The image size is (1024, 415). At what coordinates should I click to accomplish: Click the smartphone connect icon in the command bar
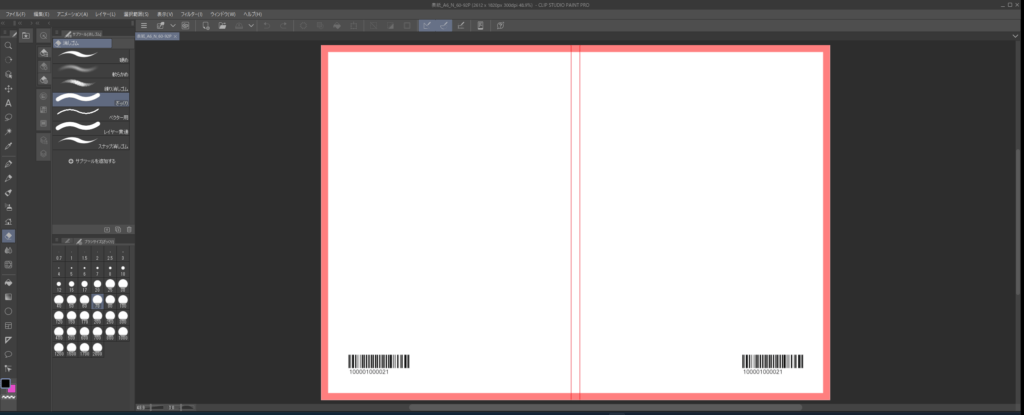coord(481,25)
